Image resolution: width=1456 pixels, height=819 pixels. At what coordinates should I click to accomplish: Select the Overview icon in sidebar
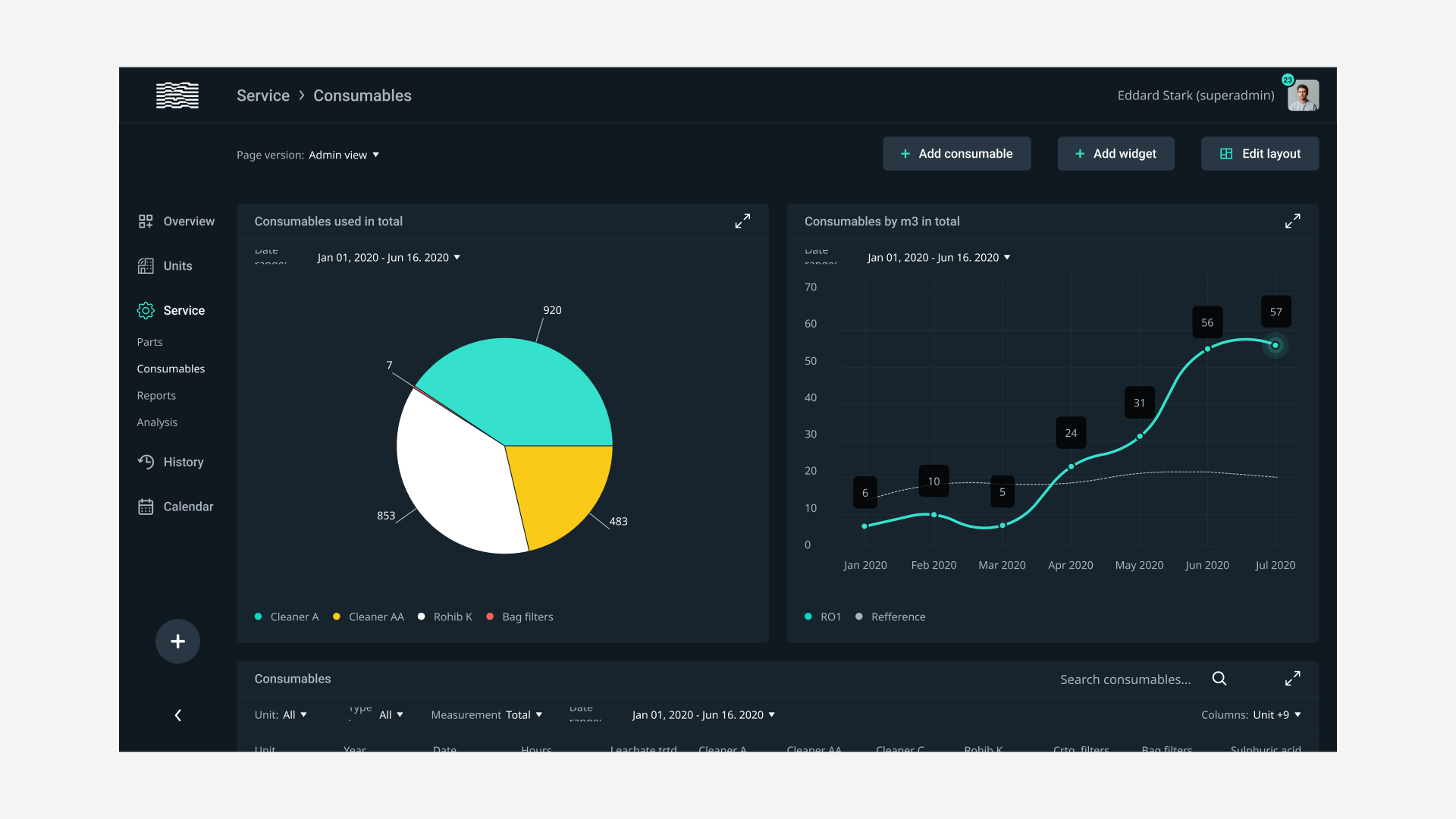pyautogui.click(x=146, y=221)
